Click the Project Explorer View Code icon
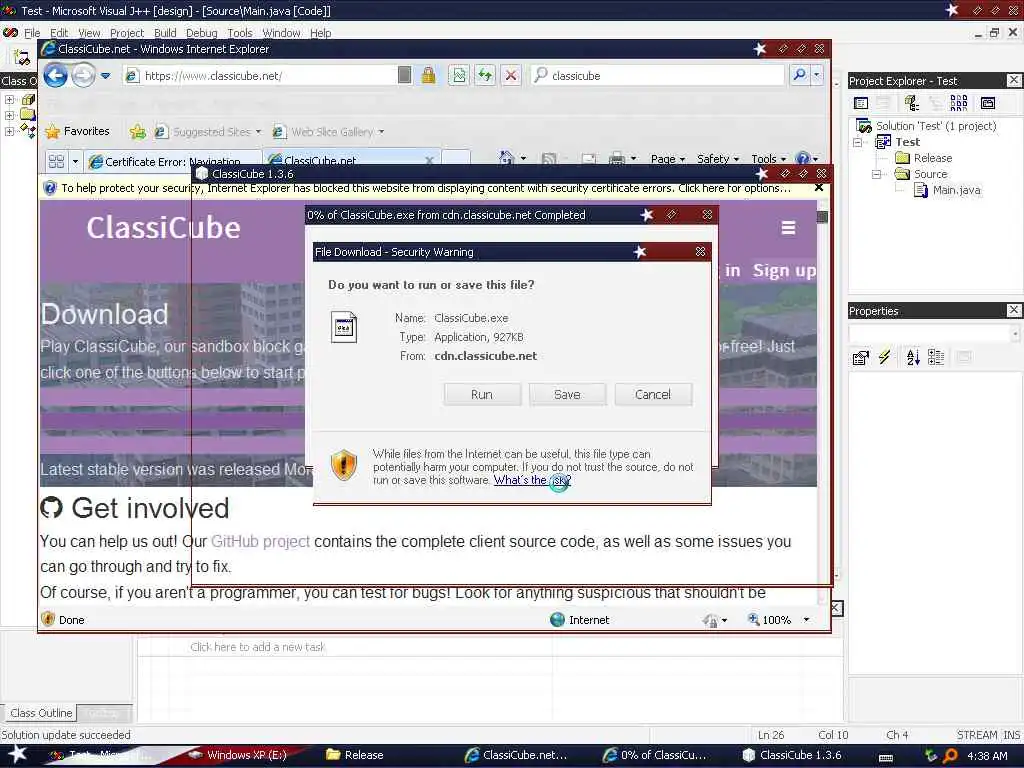The width and height of the screenshot is (1024, 768). click(x=861, y=103)
